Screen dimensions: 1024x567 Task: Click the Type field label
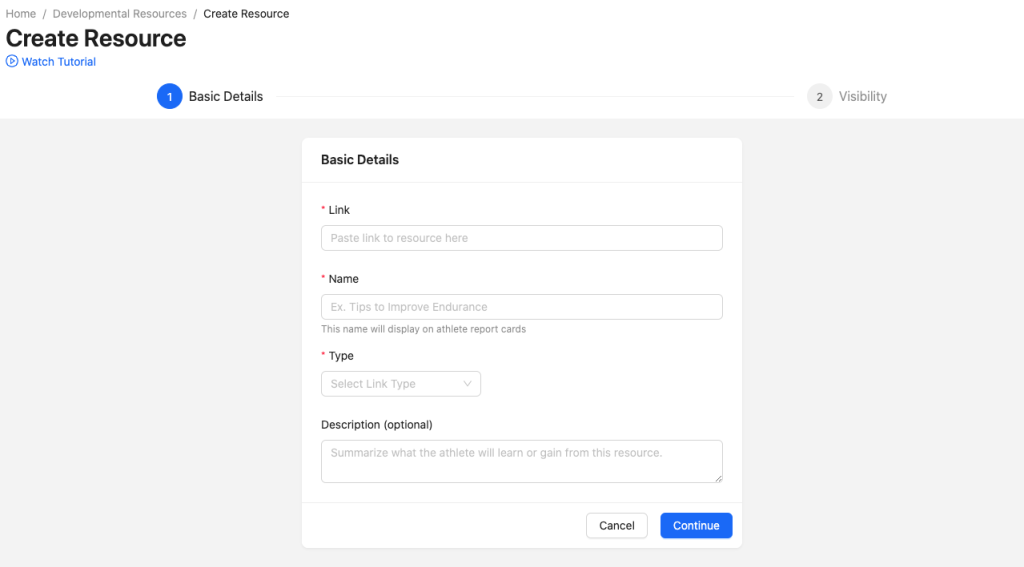coord(341,356)
